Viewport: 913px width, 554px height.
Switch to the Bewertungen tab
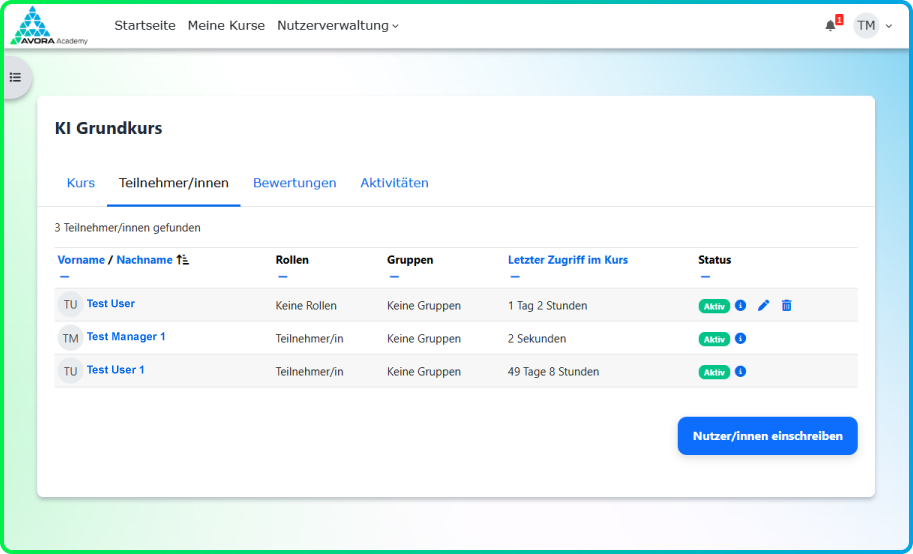(x=295, y=183)
